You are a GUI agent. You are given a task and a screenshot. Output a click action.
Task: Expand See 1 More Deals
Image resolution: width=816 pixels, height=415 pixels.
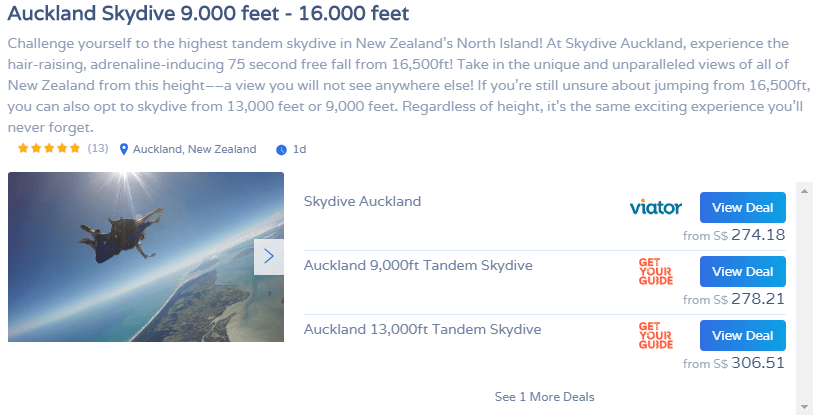pyautogui.click(x=544, y=397)
